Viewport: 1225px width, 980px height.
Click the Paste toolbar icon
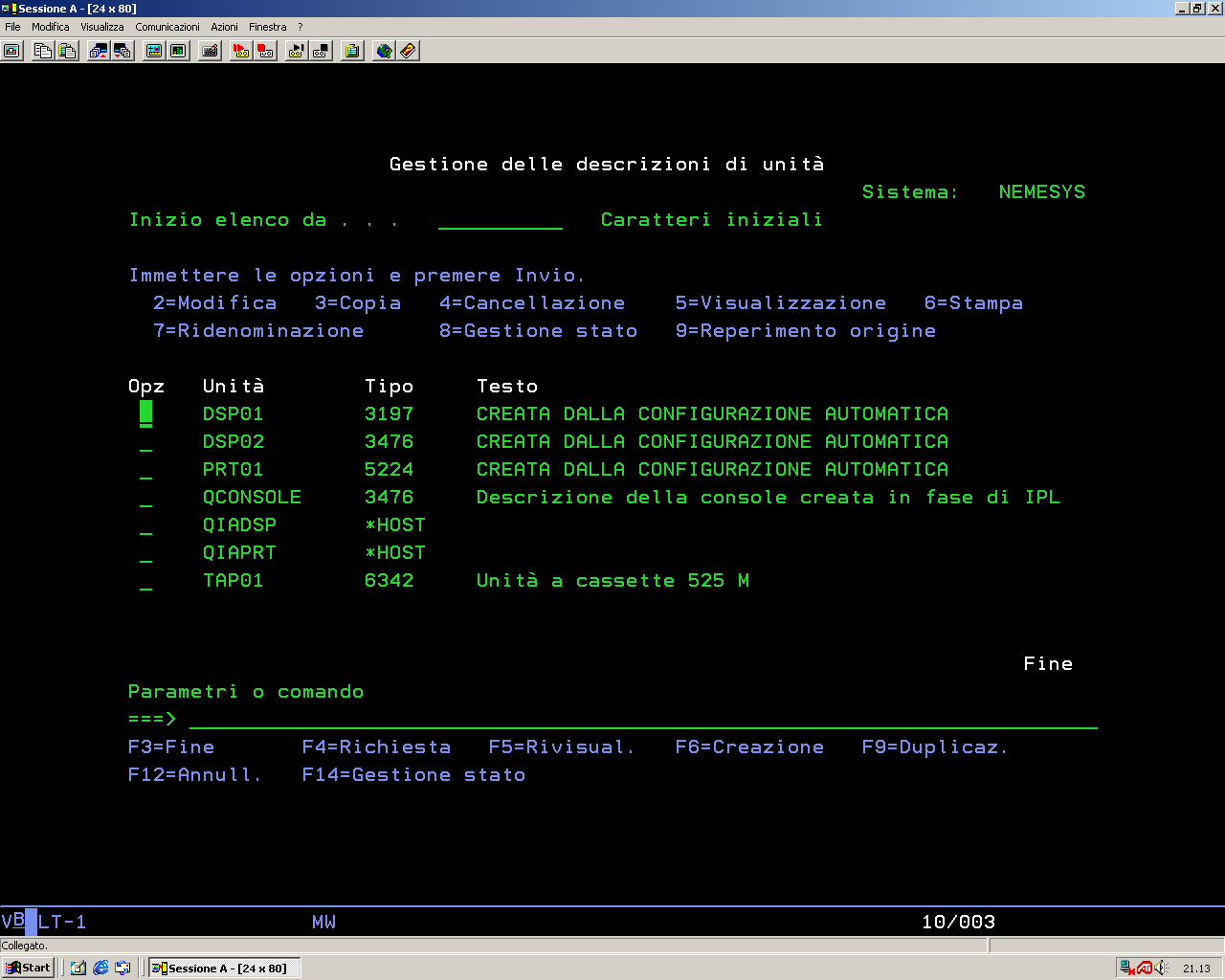click(x=67, y=51)
